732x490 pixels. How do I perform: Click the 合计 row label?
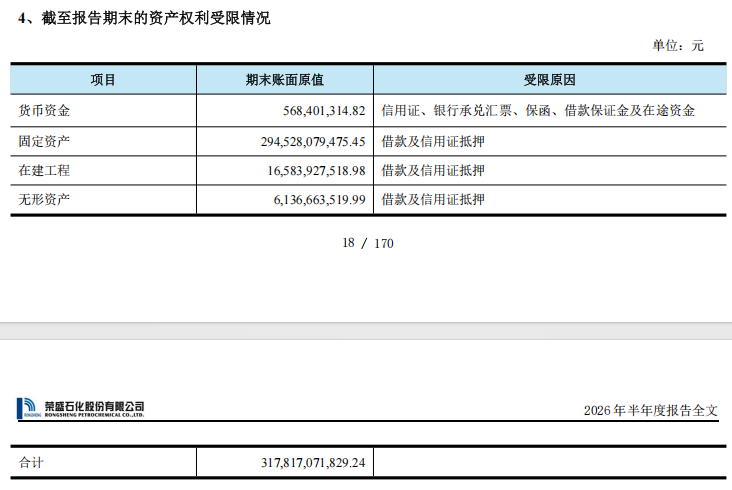click(31, 462)
